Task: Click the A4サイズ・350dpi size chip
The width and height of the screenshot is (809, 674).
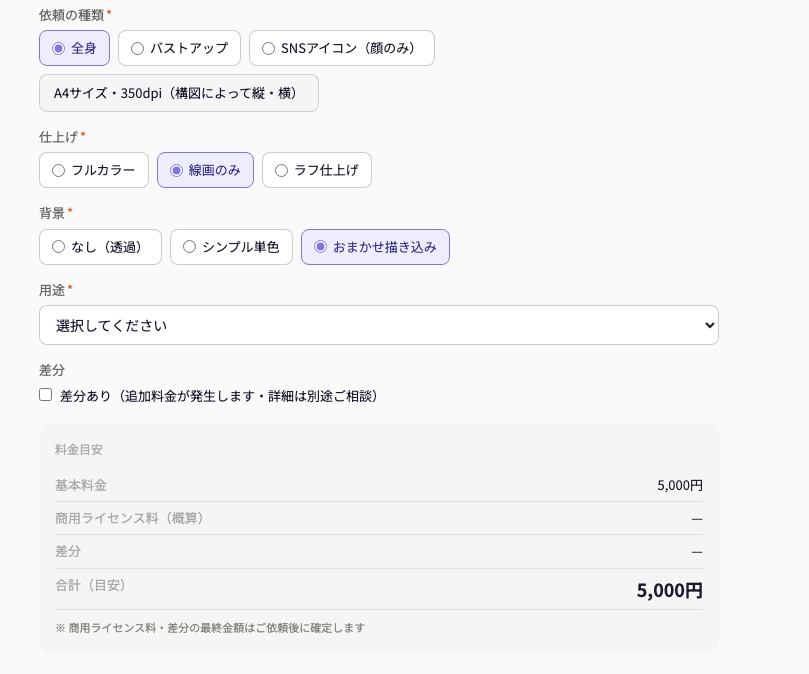Action: [x=178, y=93]
